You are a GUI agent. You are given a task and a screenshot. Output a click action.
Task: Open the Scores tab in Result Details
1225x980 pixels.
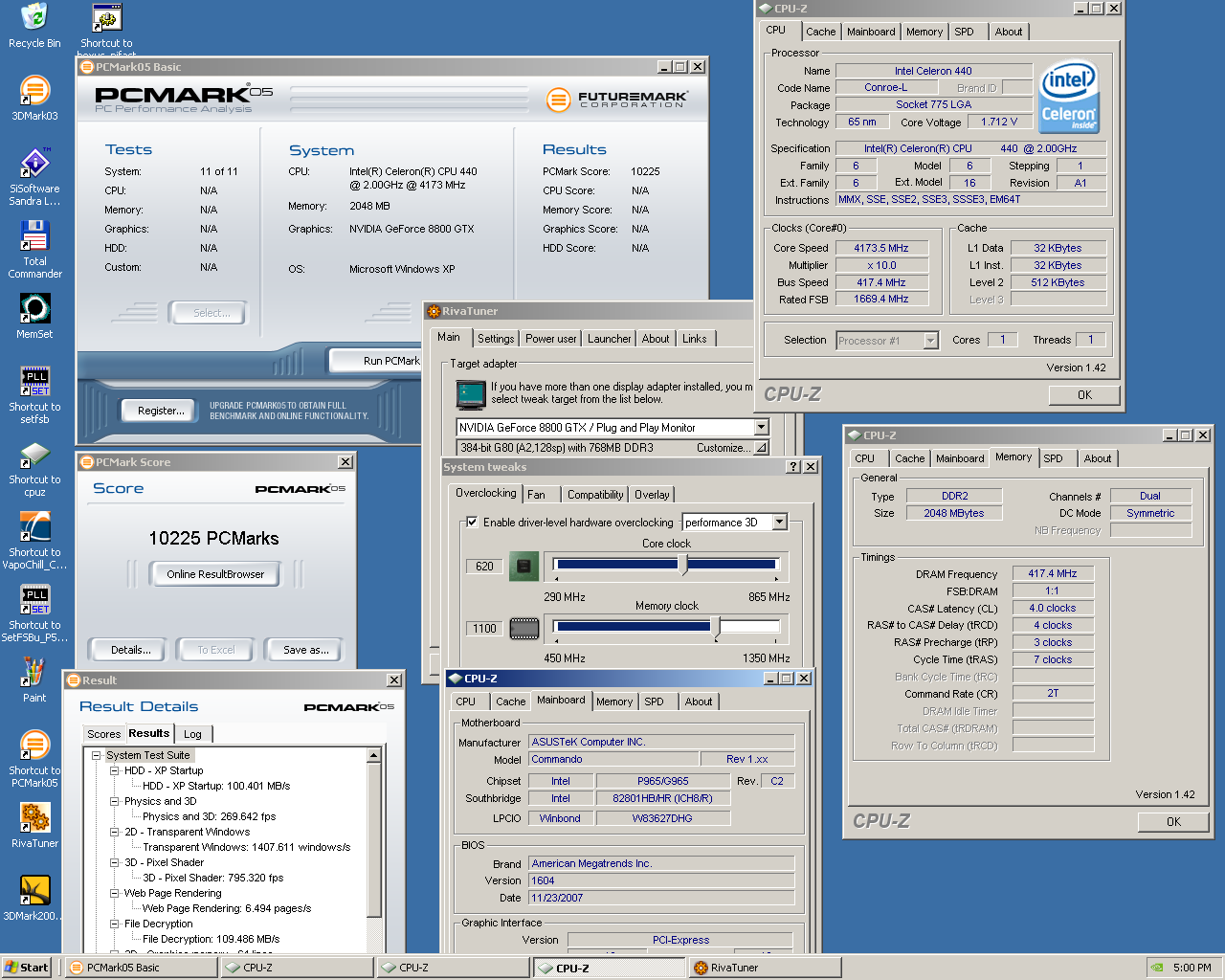tap(104, 734)
